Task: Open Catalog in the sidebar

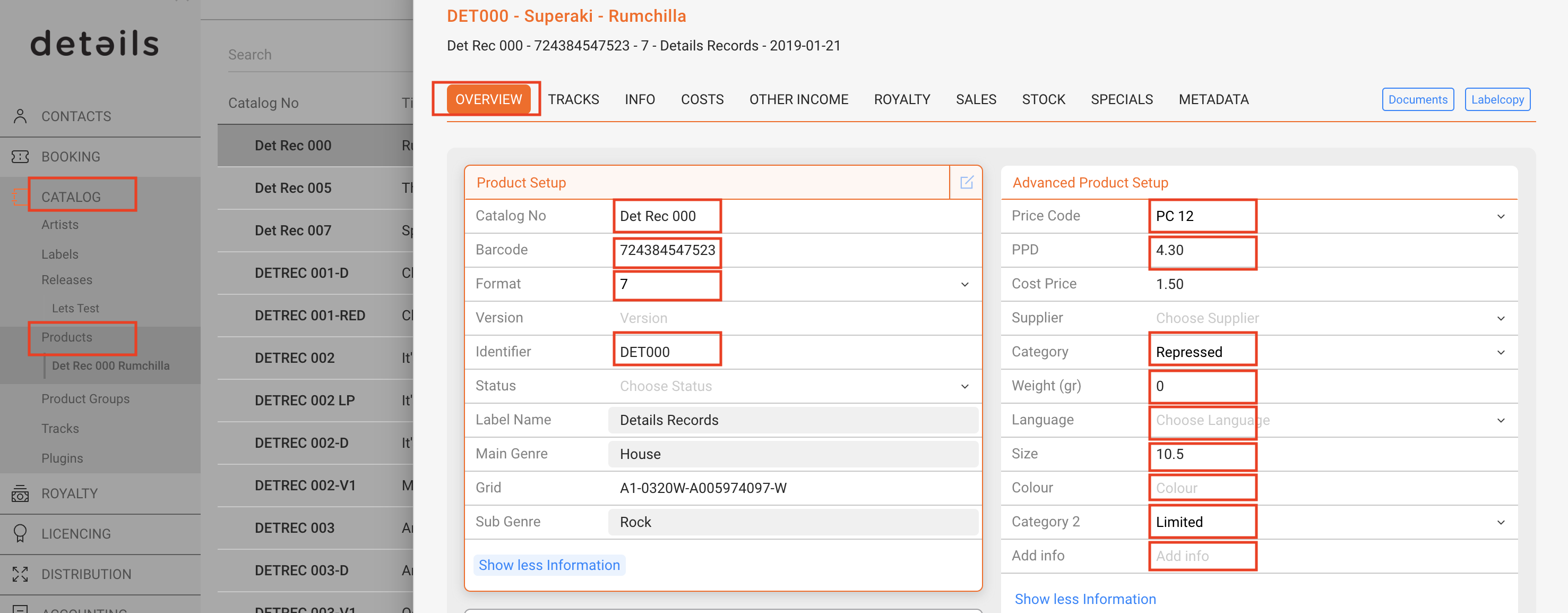Action: (x=71, y=197)
